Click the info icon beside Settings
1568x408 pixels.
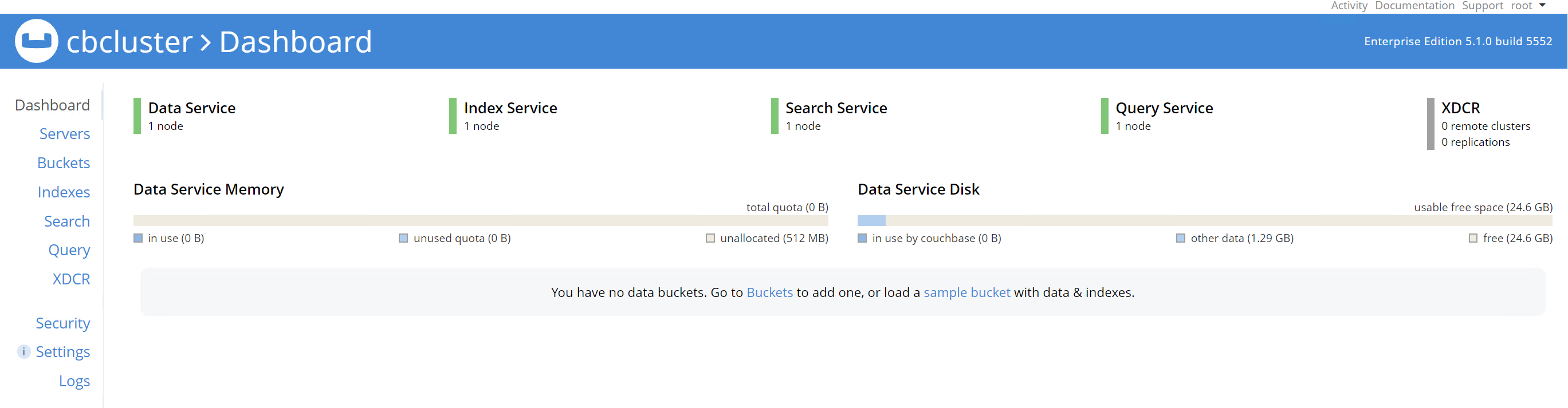point(23,352)
